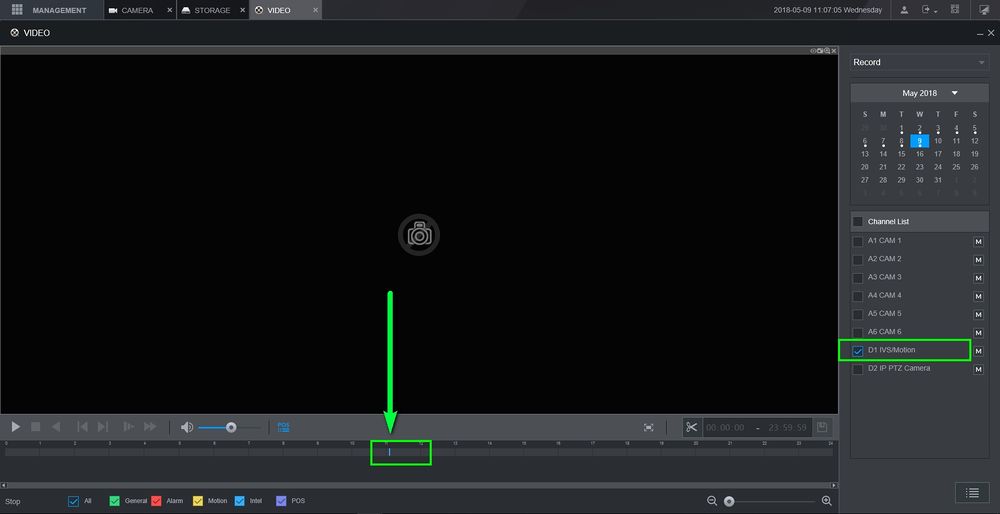Save the clipped video via disk icon
This screenshot has width=1000, height=514.
point(822,427)
